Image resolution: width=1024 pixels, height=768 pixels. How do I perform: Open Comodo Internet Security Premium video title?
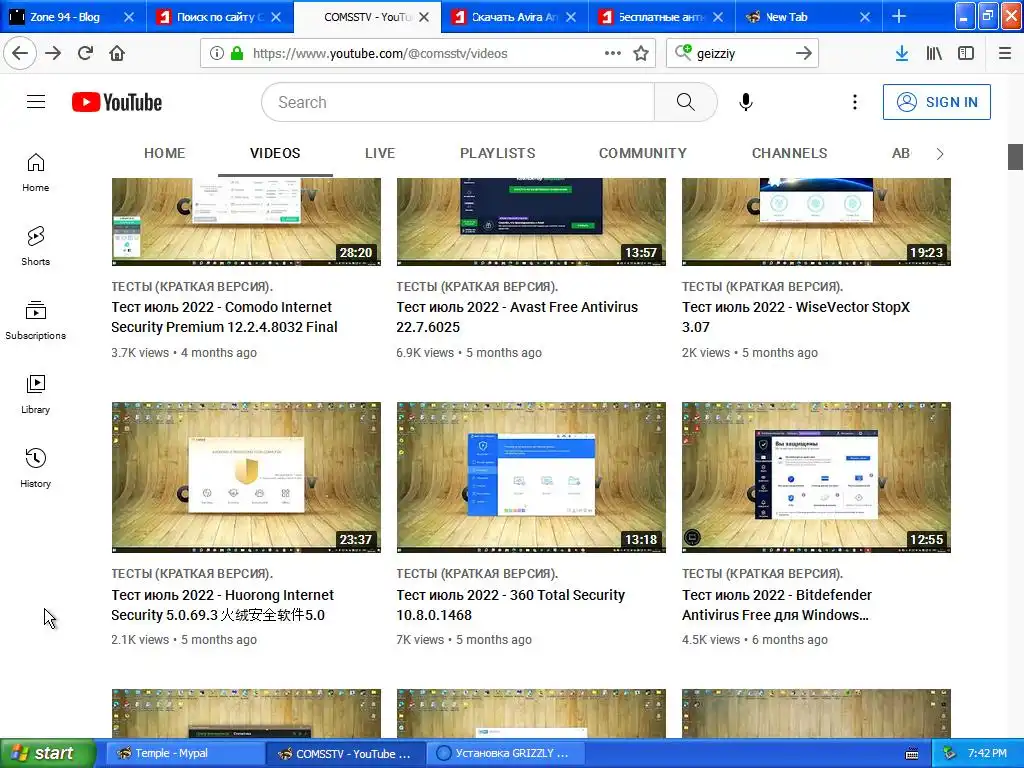tap(224, 317)
